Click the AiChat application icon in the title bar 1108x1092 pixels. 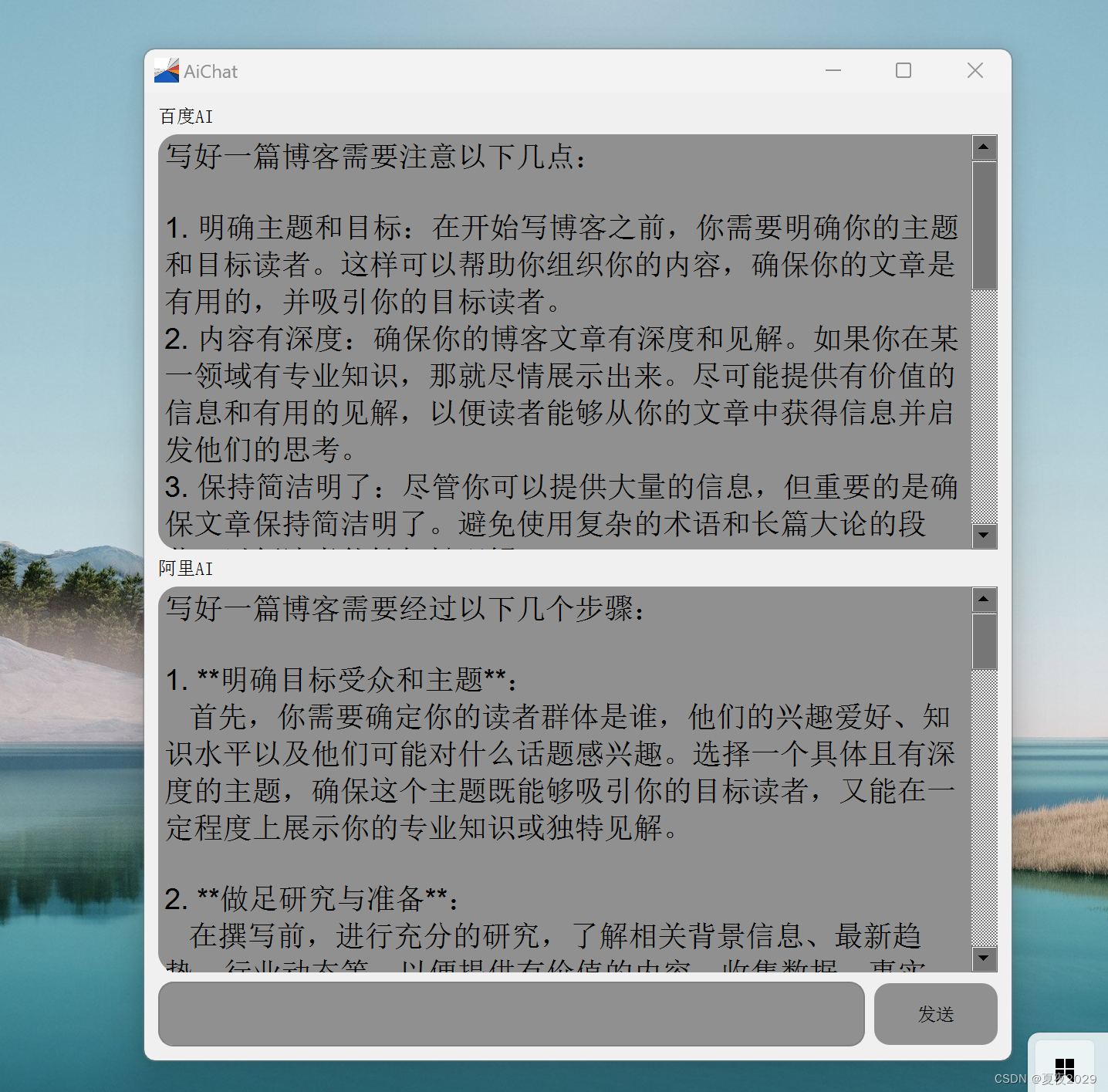click(x=165, y=70)
